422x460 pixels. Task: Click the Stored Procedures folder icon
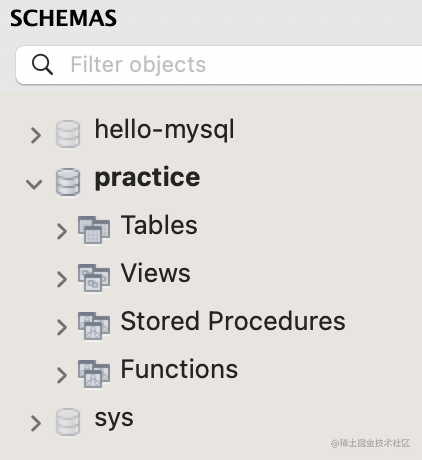(x=94, y=326)
